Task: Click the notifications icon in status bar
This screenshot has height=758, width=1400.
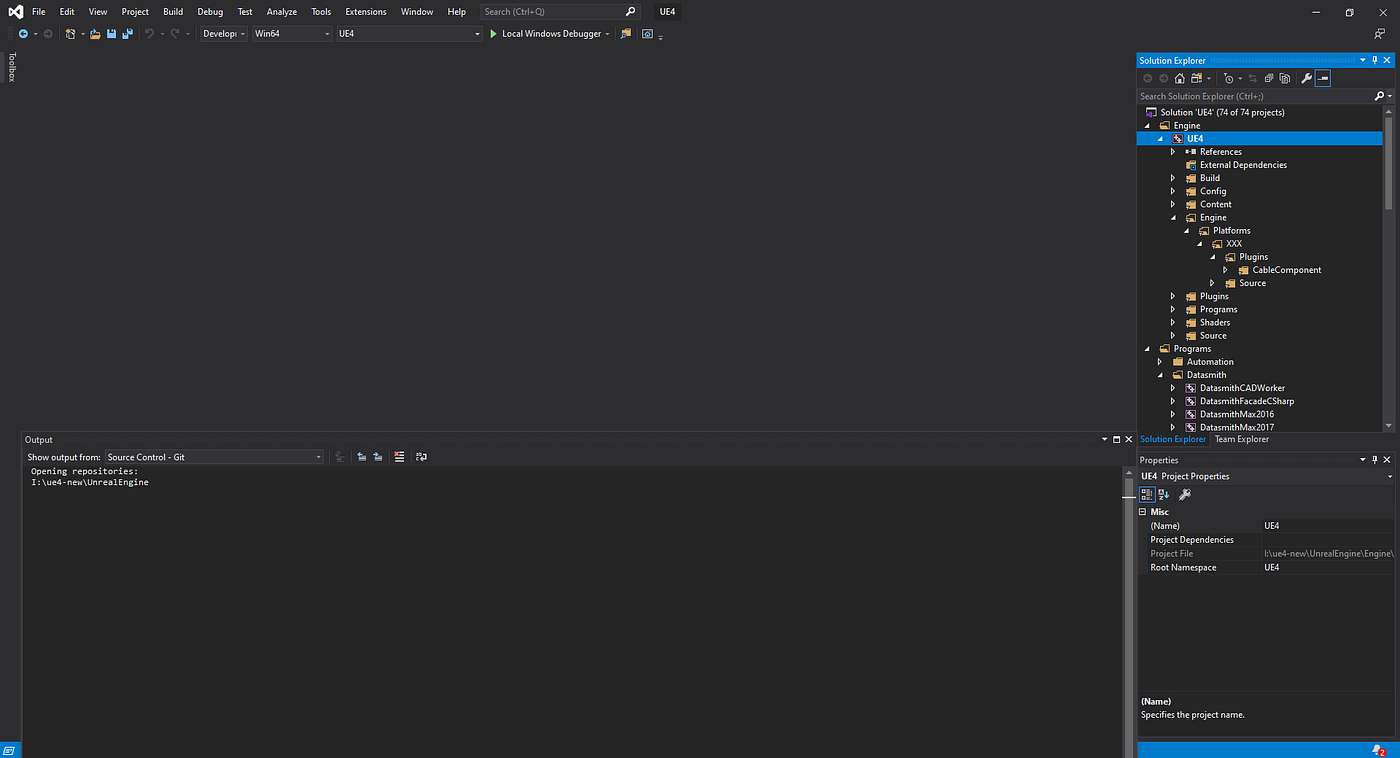Action: 1378,750
